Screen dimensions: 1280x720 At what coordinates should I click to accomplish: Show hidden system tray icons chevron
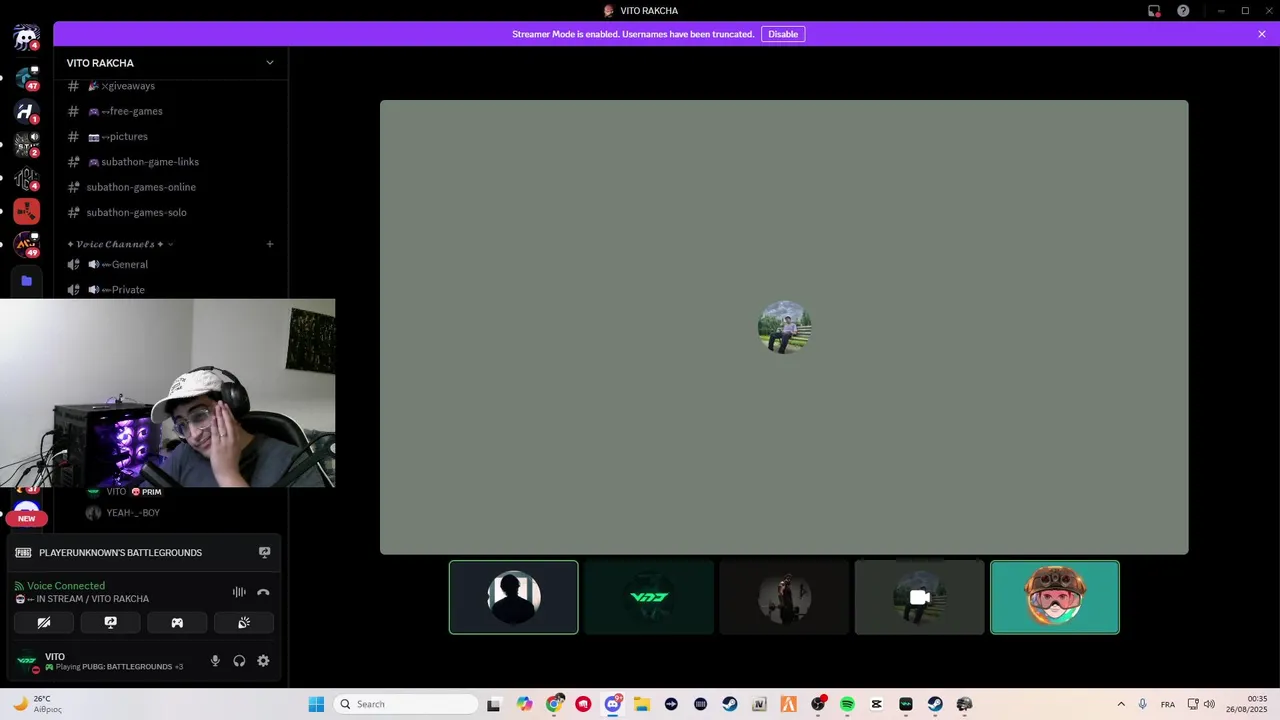(x=1121, y=704)
